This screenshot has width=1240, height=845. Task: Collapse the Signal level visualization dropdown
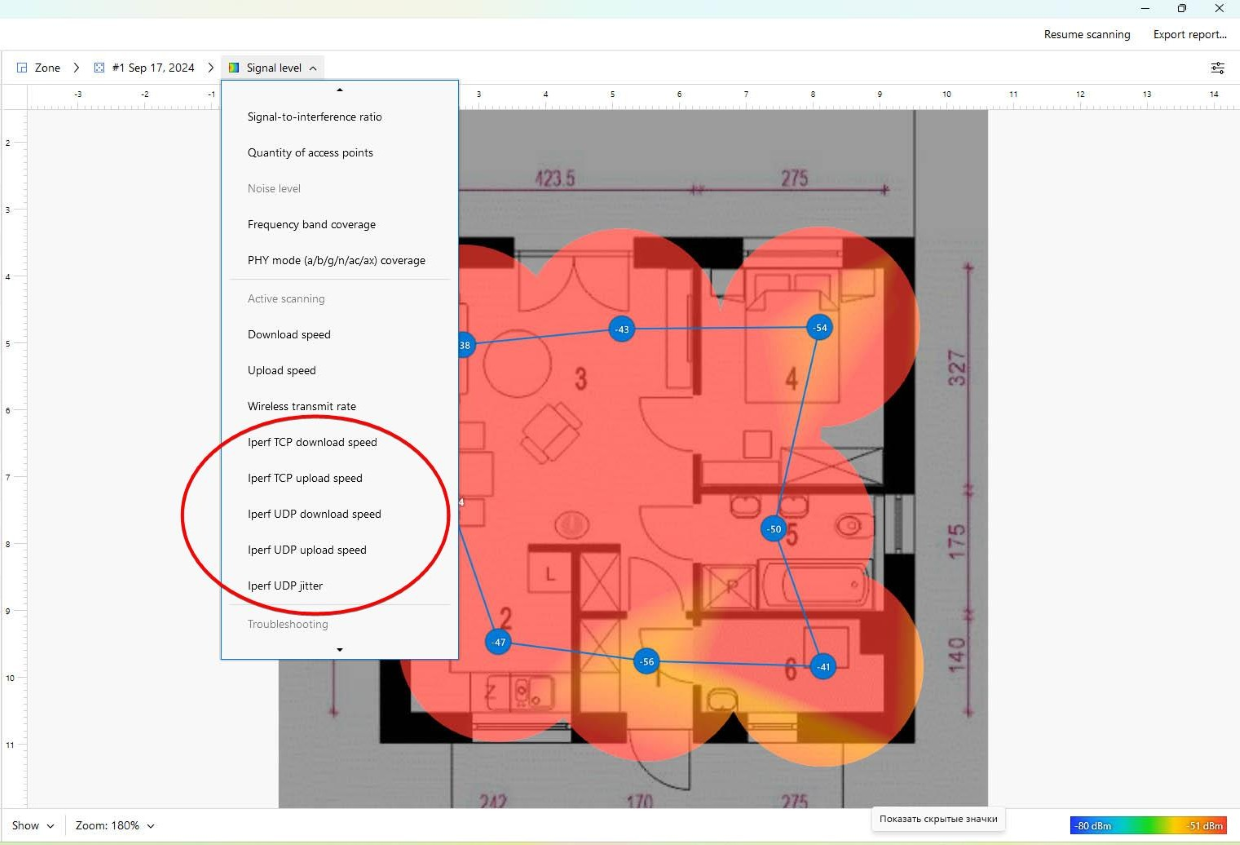pos(273,68)
